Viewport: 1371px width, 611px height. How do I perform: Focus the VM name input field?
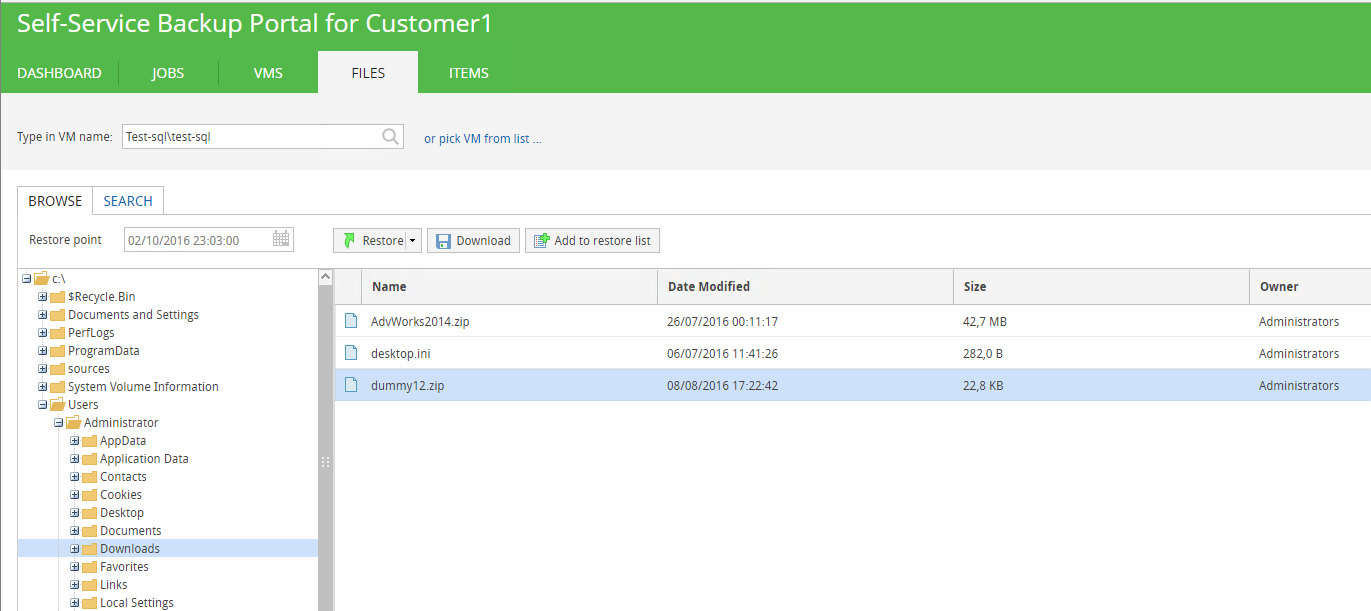[262, 137]
